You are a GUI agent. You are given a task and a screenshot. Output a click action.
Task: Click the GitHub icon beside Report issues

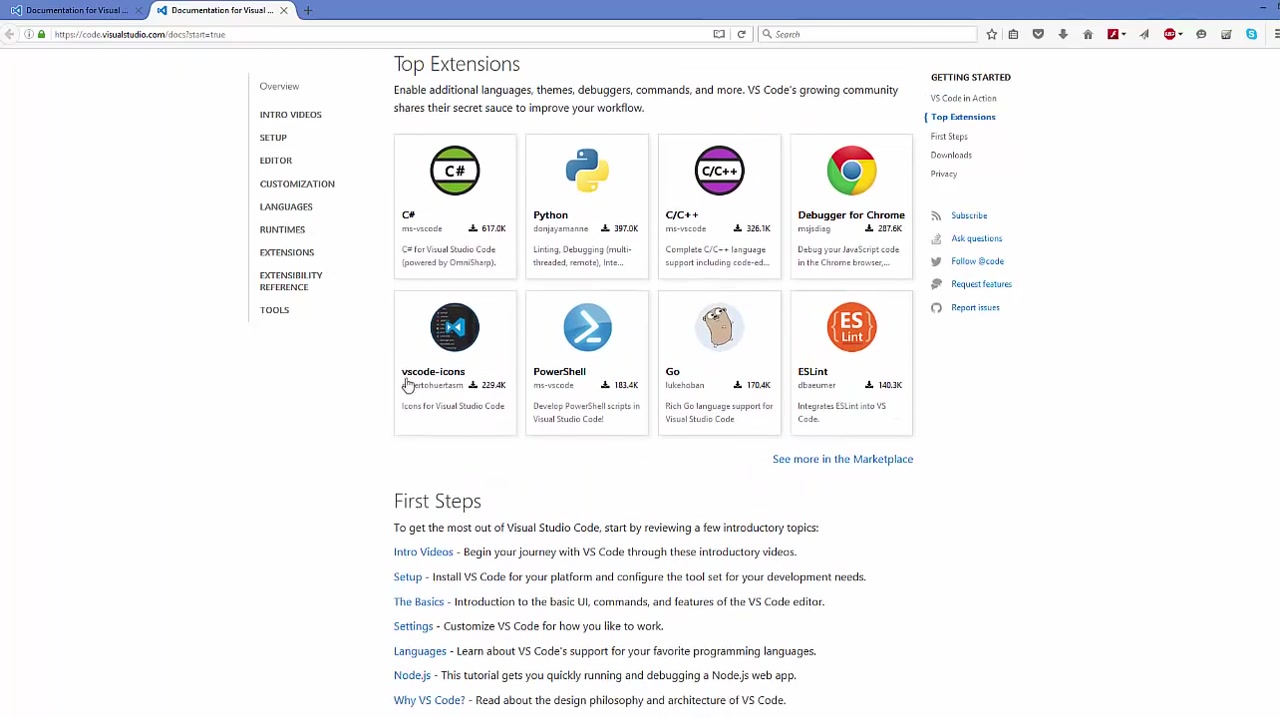[936, 308]
